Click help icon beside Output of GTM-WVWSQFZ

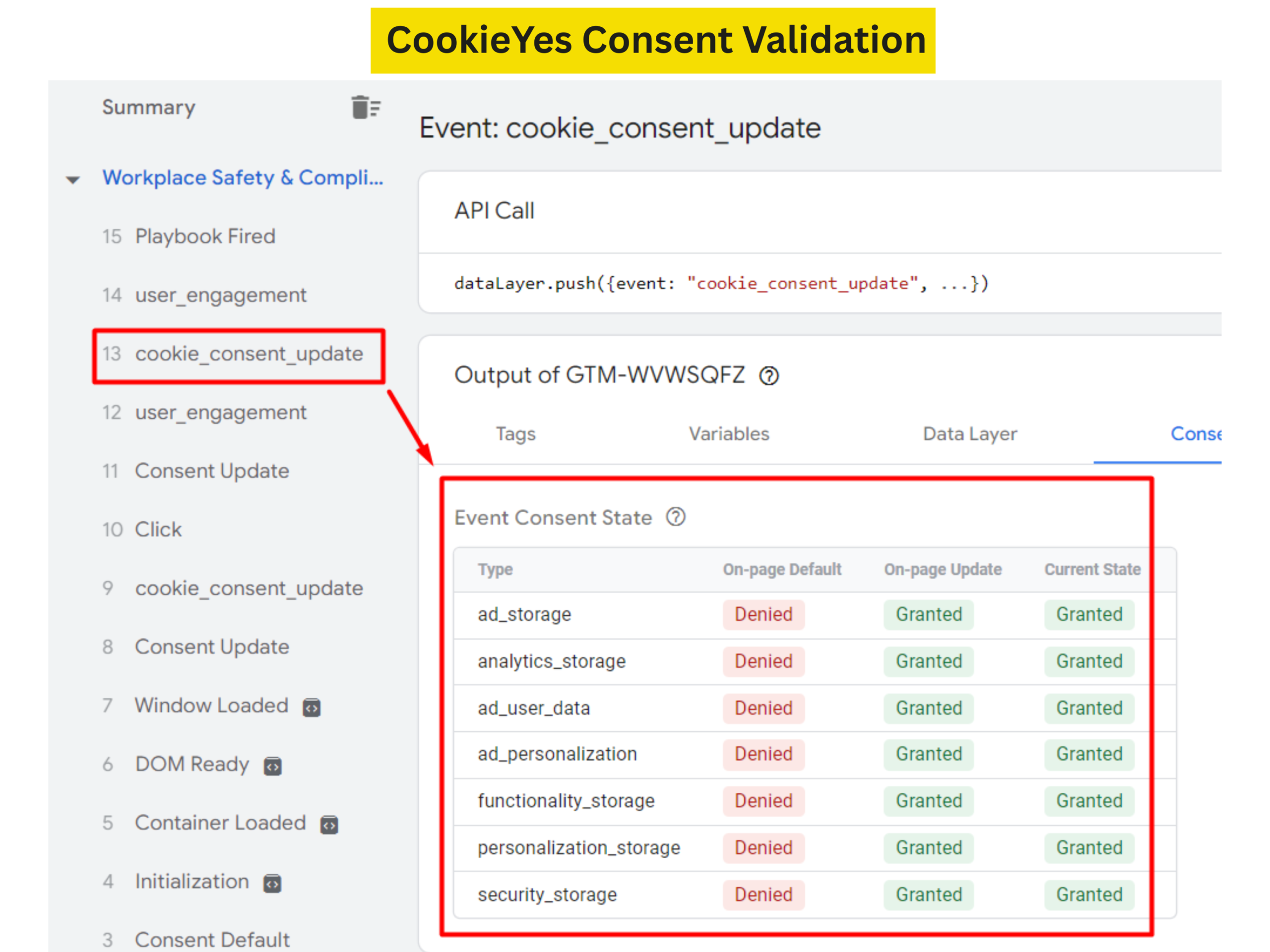click(769, 376)
